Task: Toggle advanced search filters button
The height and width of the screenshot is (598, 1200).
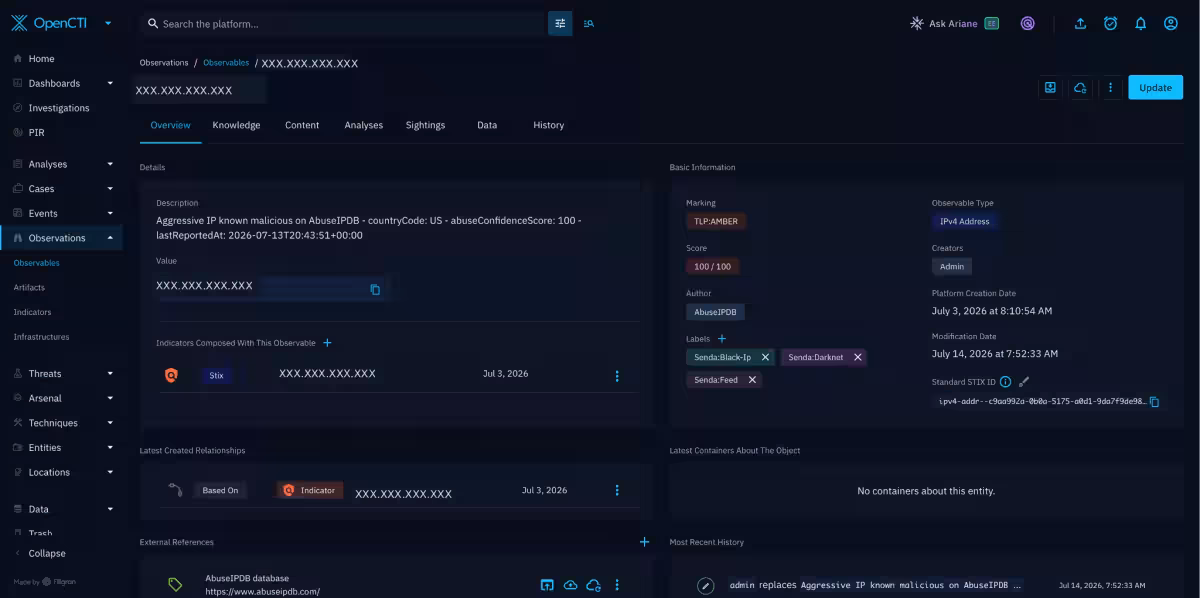Action: point(560,23)
